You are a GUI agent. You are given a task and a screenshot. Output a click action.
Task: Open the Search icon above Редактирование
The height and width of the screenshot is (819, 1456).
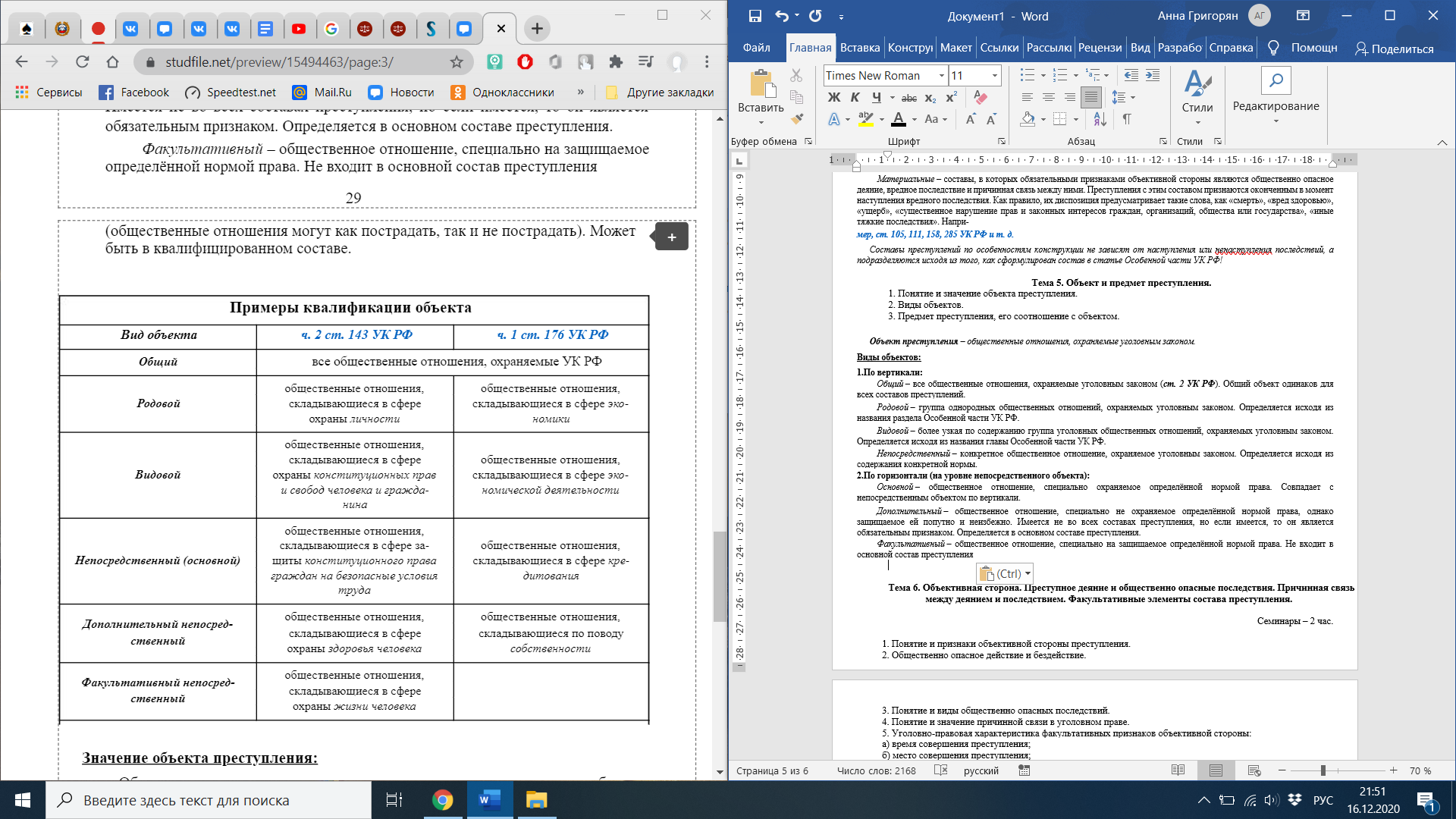[1276, 80]
